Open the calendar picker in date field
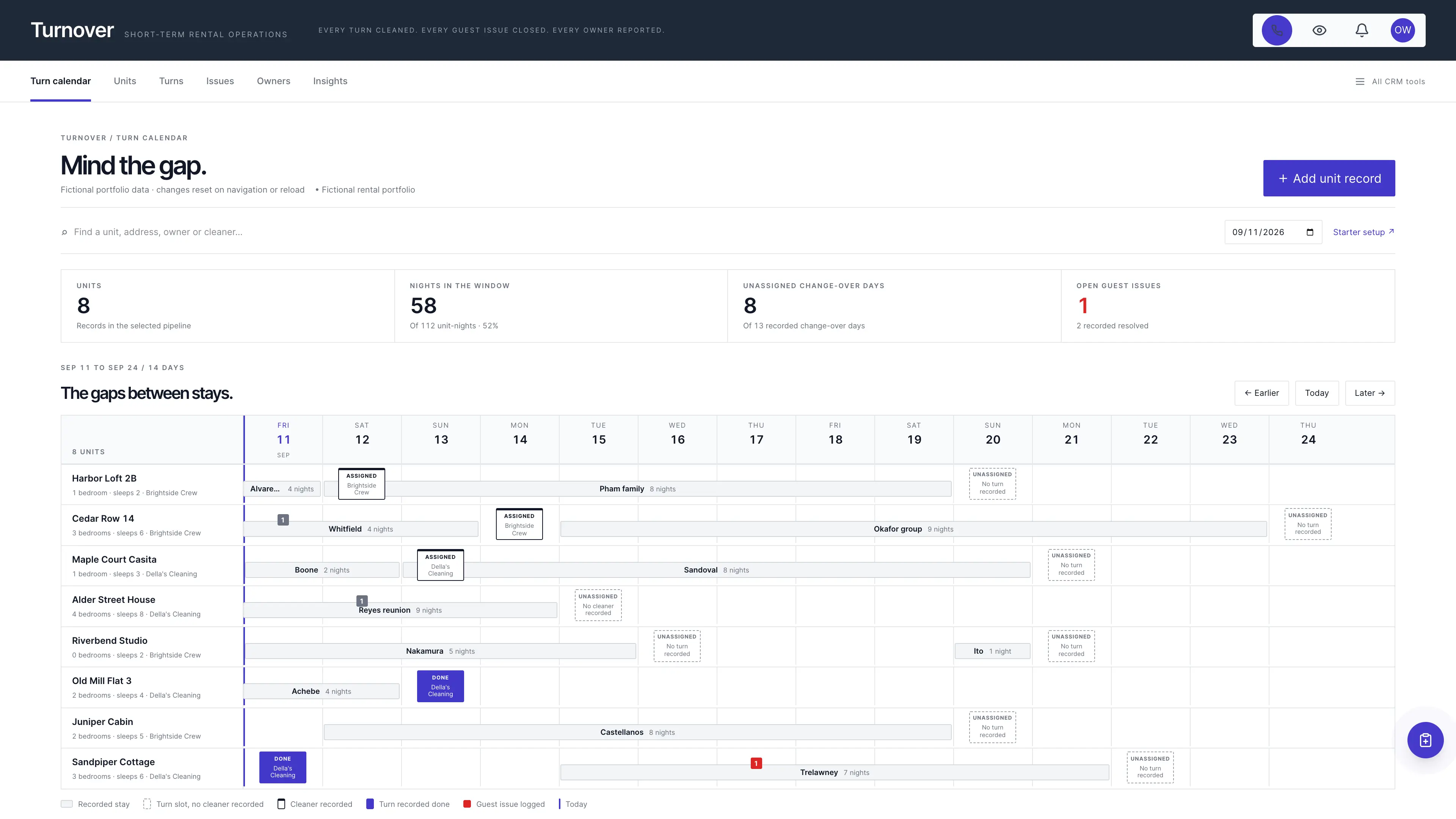This screenshot has width=1456, height=819. 1310,232
